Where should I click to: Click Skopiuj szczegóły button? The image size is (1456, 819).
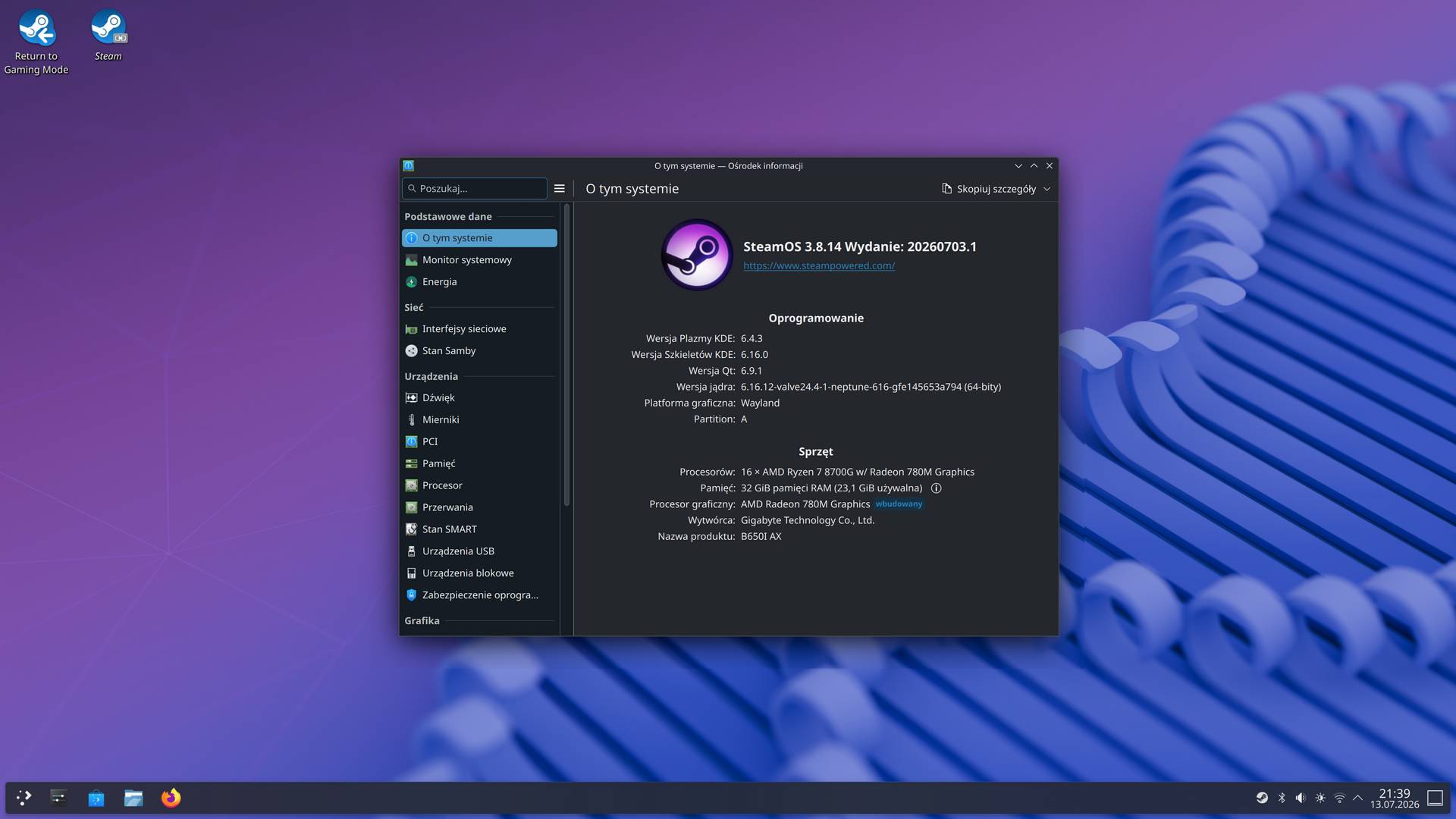(989, 189)
